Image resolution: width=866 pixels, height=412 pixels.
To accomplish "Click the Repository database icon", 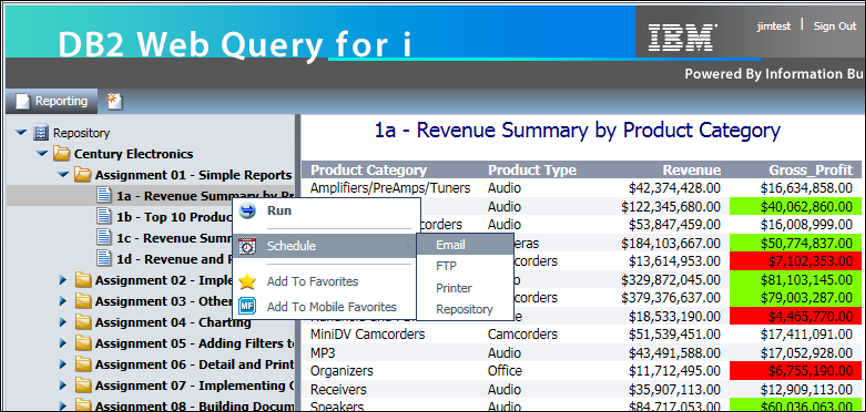I will (40, 133).
